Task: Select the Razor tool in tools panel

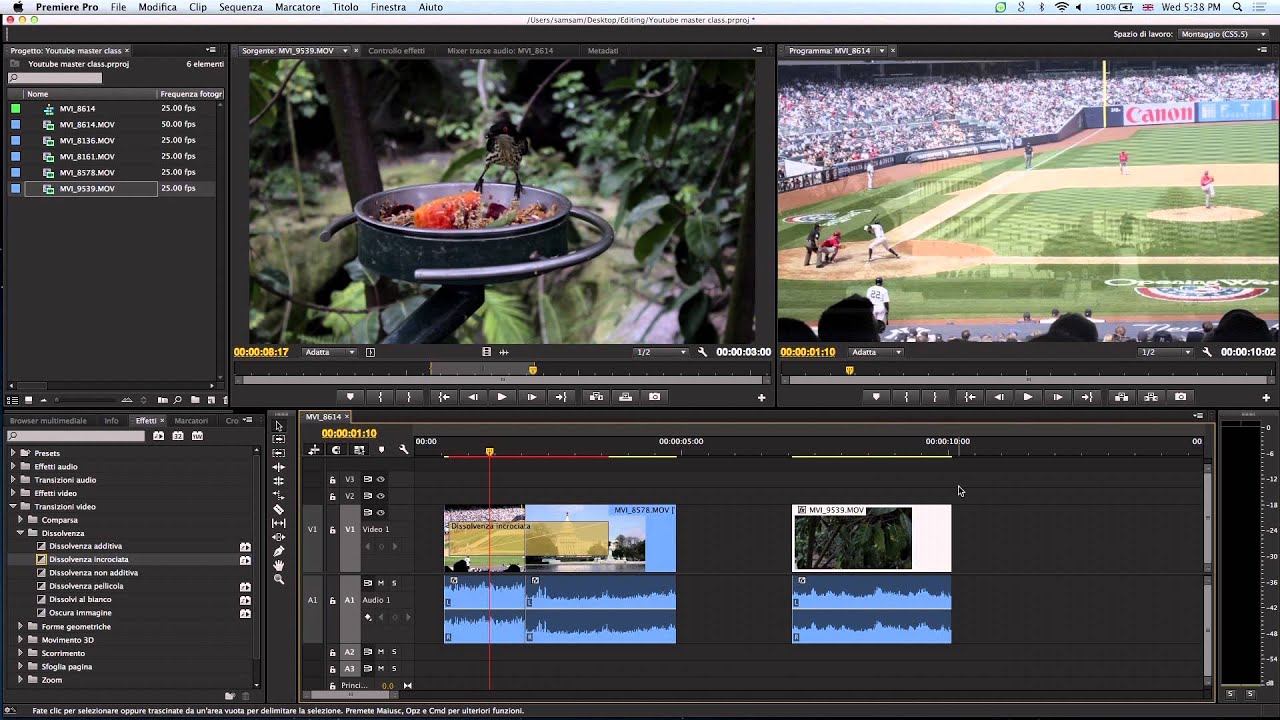Action: (279, 509)
